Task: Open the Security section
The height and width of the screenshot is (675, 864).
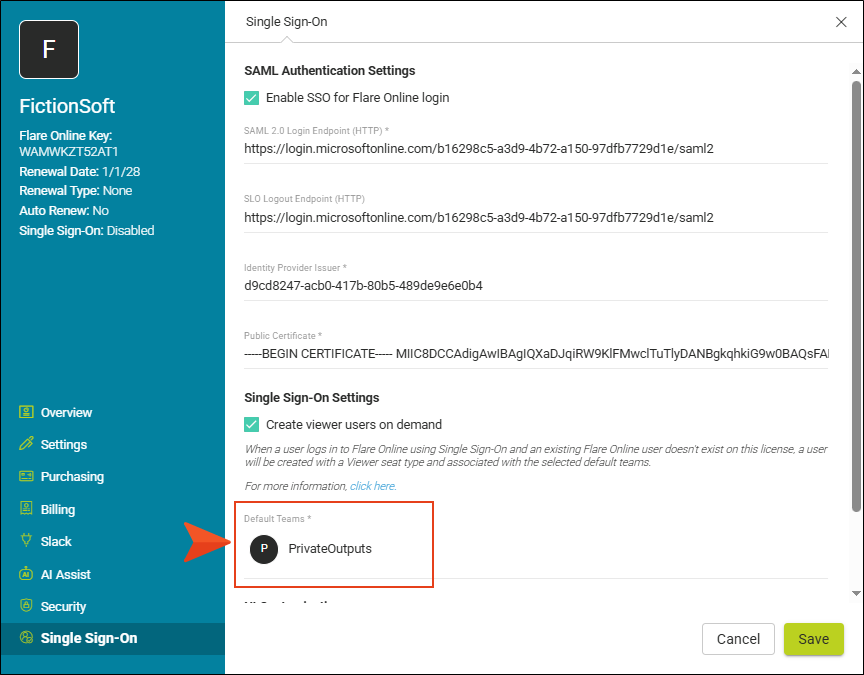Action: (x=63, y=606)
